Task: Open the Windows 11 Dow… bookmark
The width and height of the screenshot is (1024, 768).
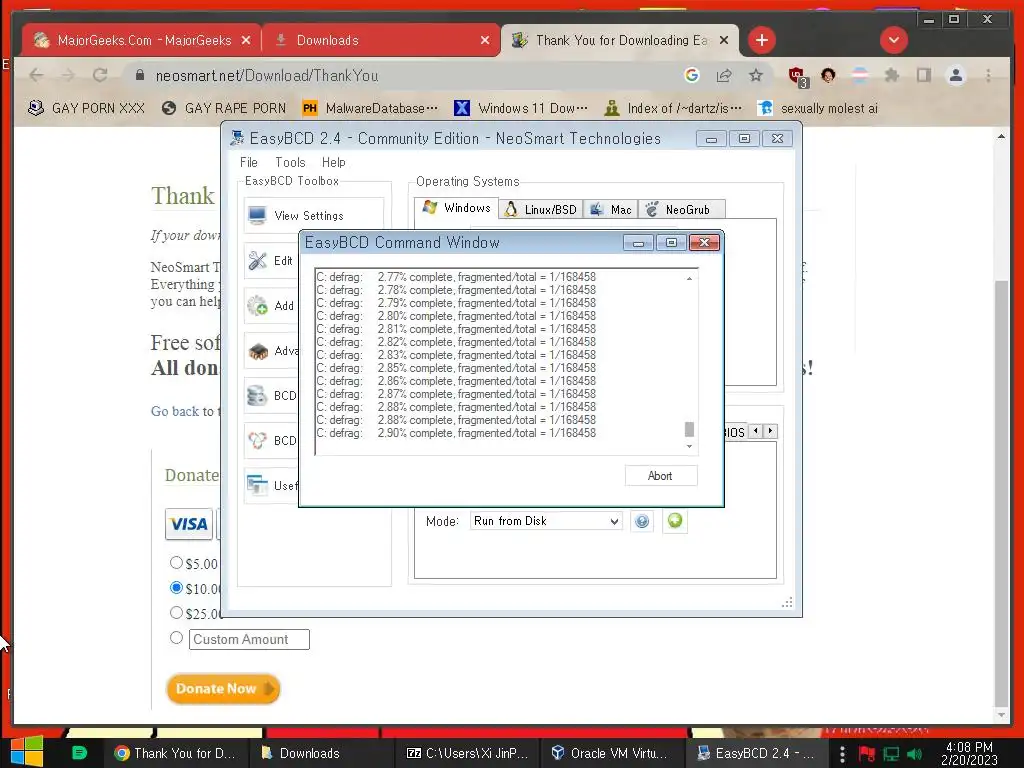Action: point(520,108)
